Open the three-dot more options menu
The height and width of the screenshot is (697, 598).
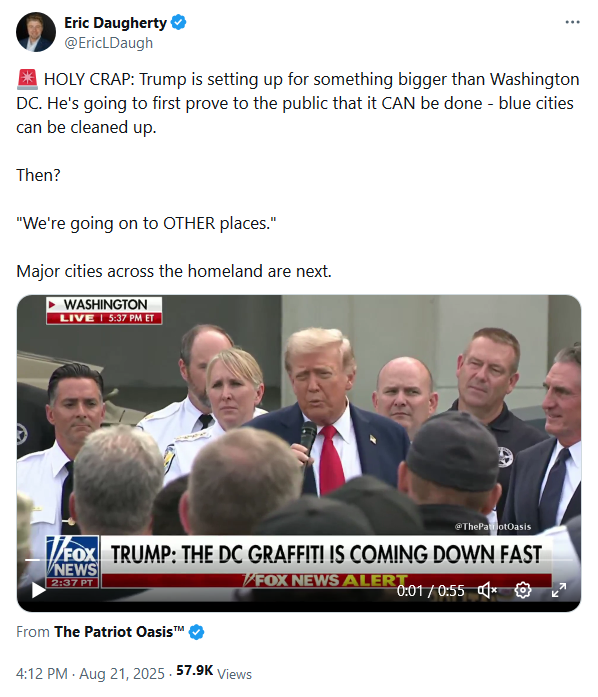[572, 22]
